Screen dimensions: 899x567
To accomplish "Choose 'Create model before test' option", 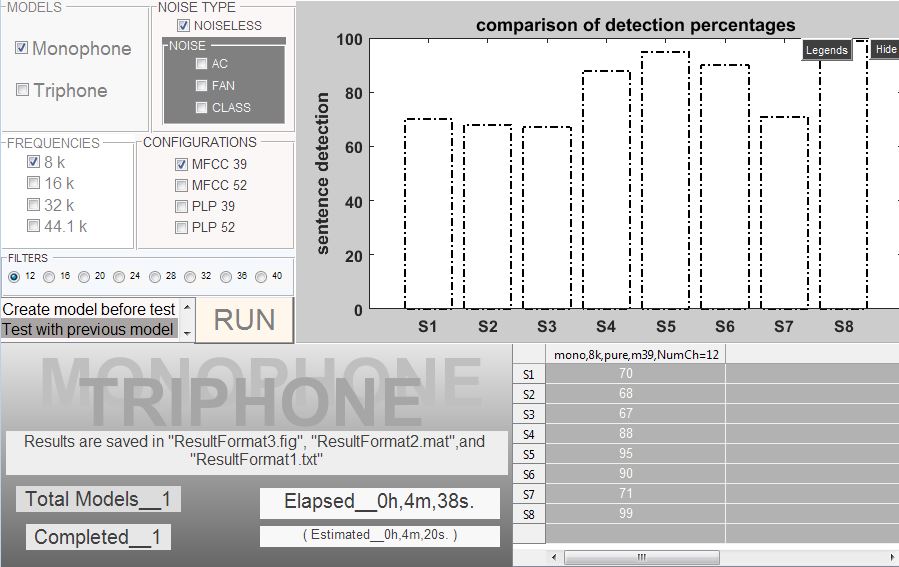I will click(x=89, y=309).
